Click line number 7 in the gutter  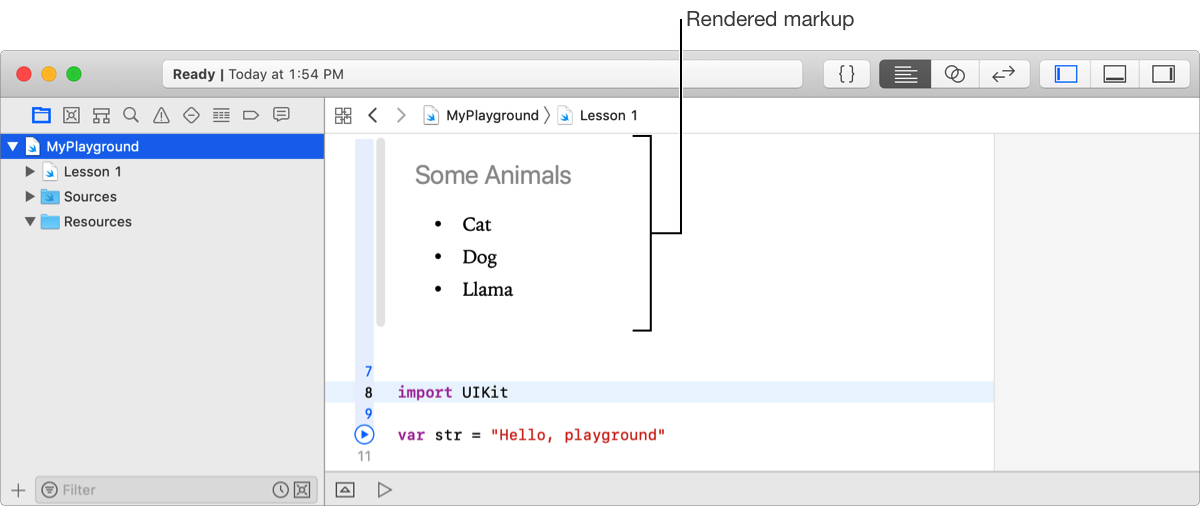point(368,371)
